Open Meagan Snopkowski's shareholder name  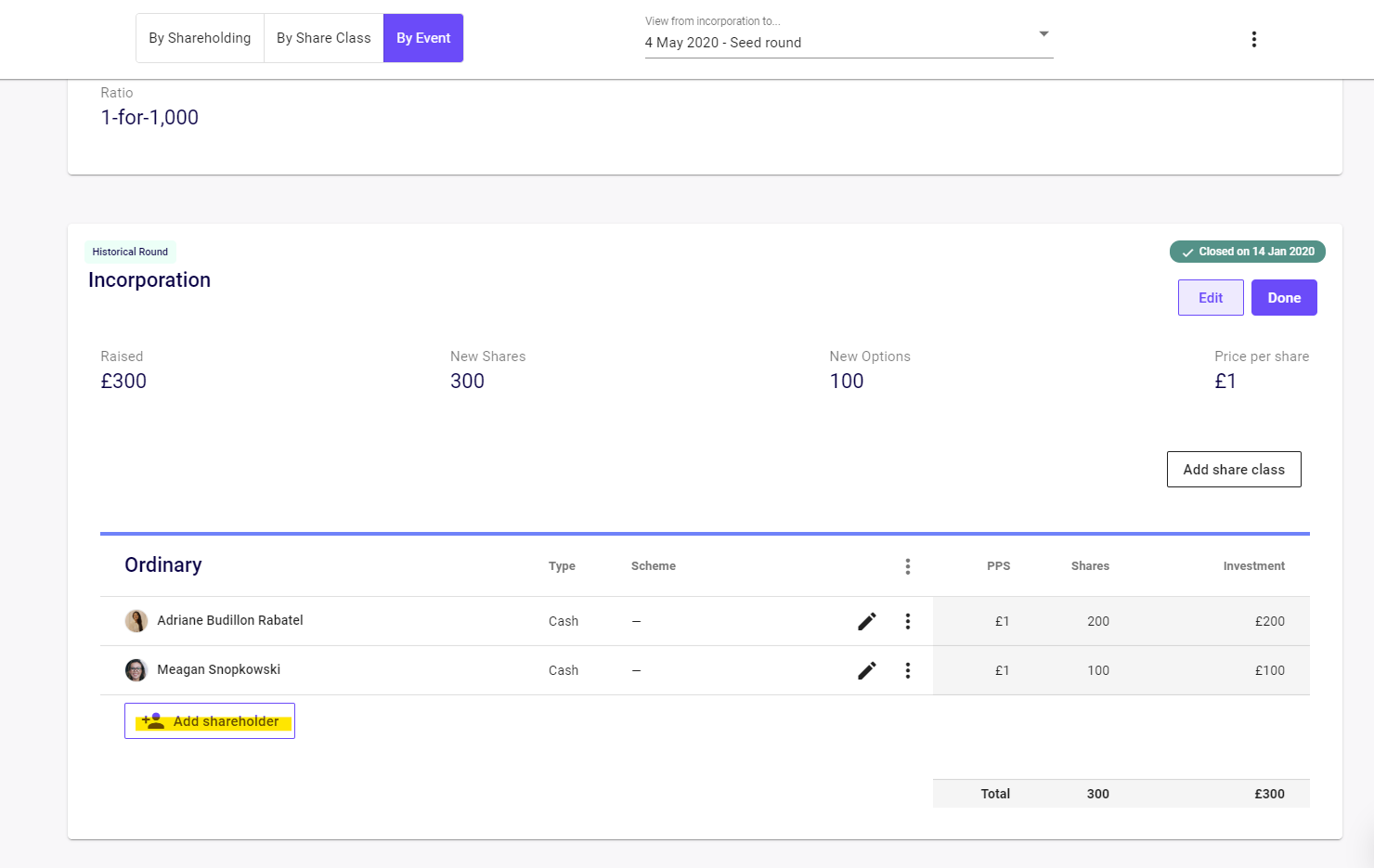tap(218, 670)
